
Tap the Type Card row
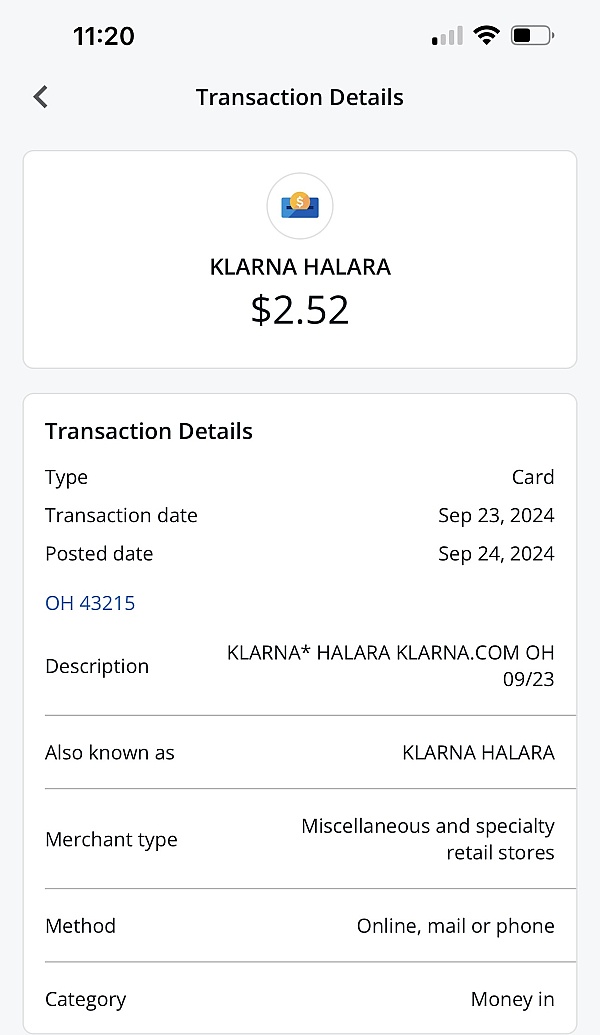pyautogui.click(x=300, y=477)
